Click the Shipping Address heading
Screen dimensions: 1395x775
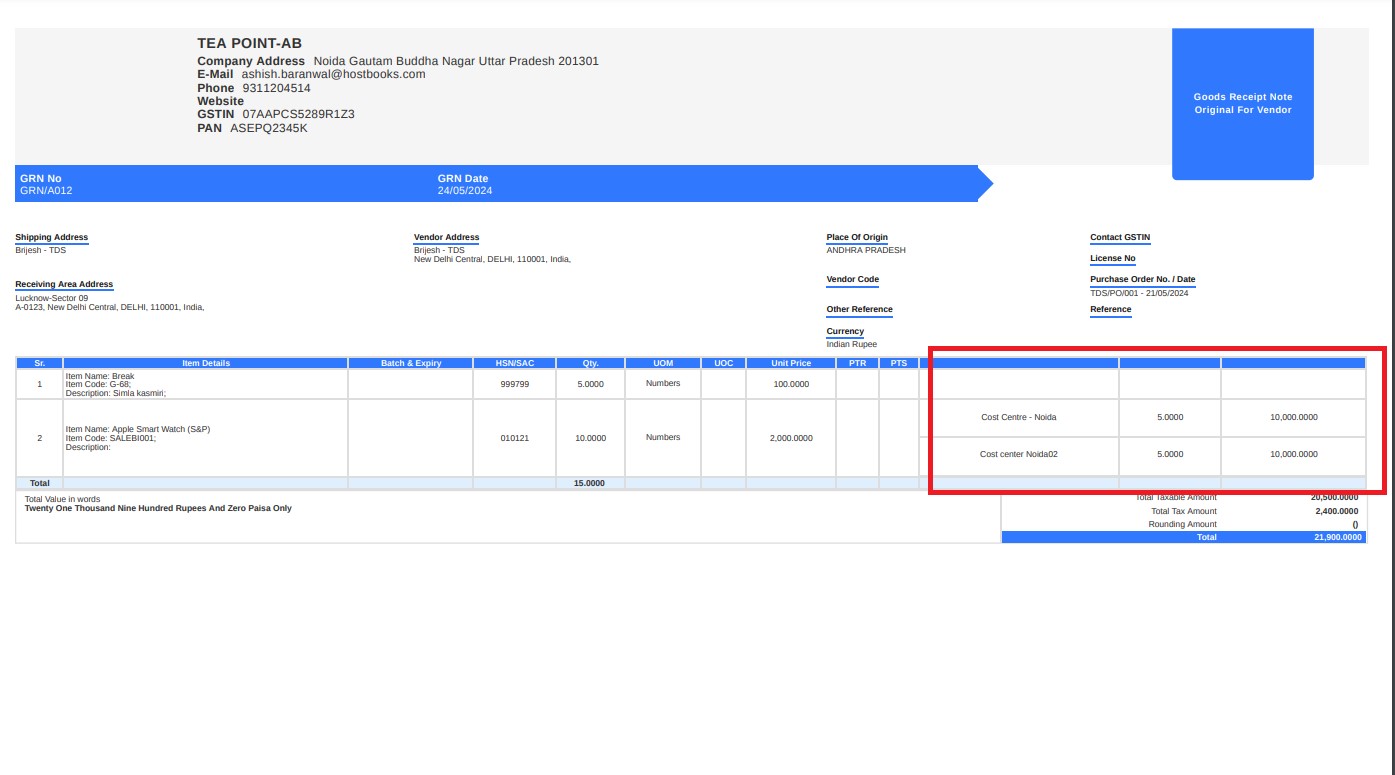pos(52,237)
